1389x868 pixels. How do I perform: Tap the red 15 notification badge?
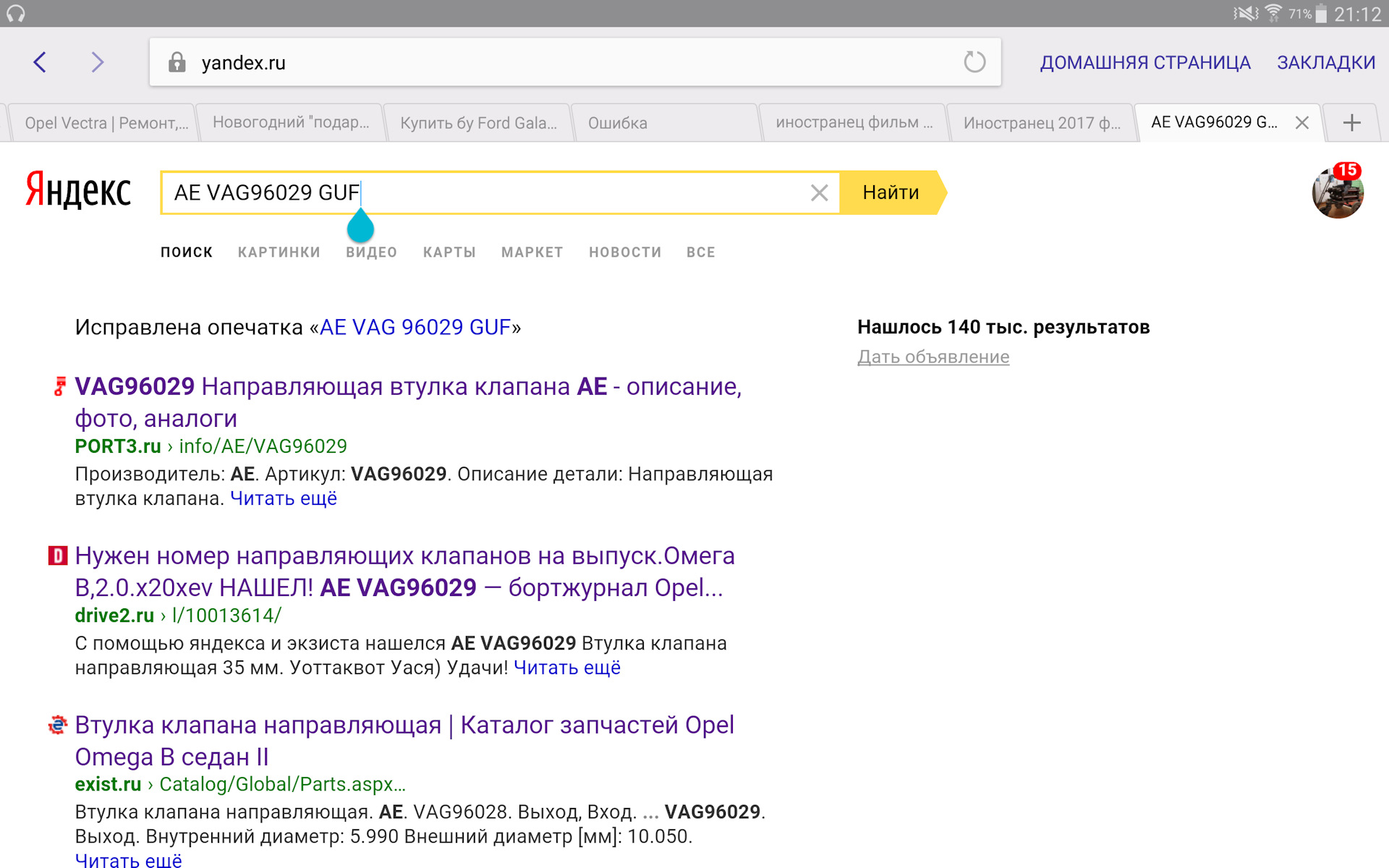(1347, 171)
